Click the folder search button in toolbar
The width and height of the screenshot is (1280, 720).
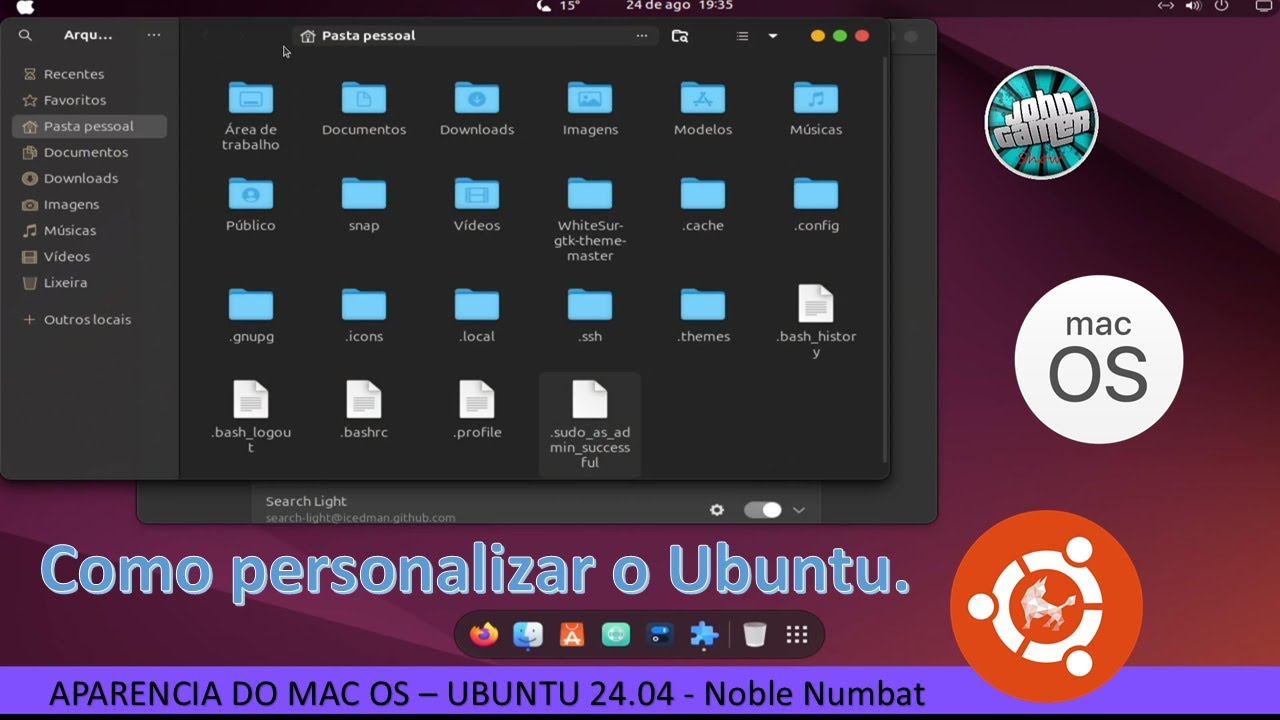[680, 36]
